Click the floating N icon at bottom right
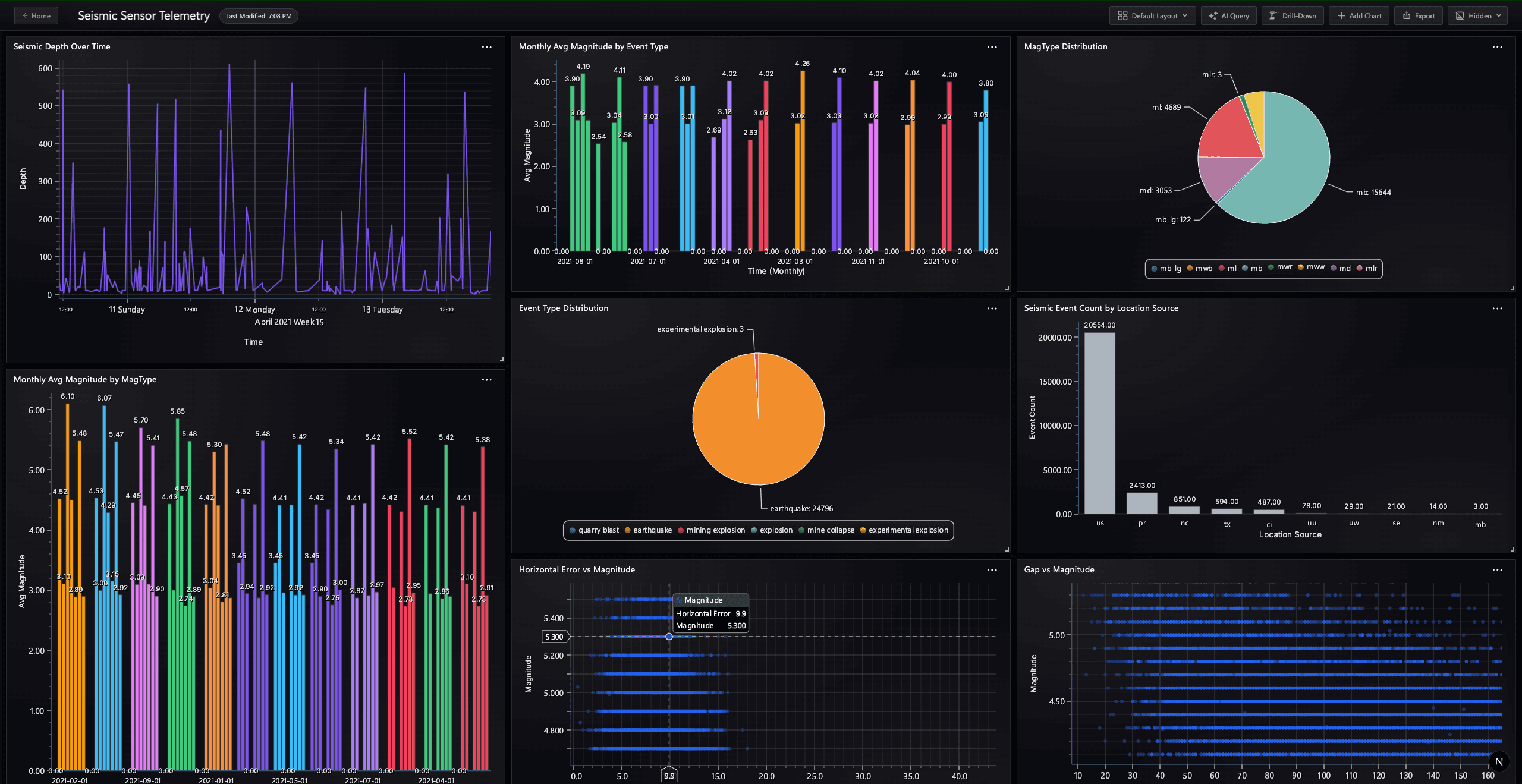The width and height of the screenshot is (1522, 784). (x=1499, y=761)
